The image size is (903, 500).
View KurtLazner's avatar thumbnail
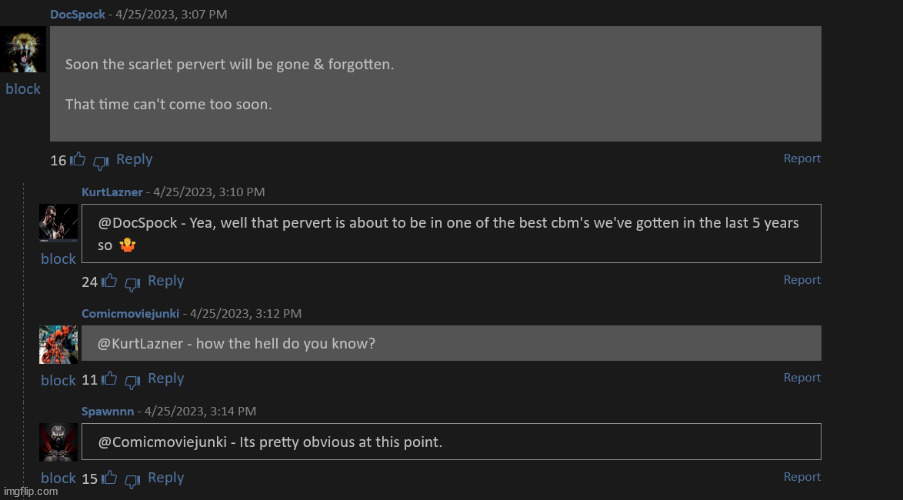coord(58,223)
